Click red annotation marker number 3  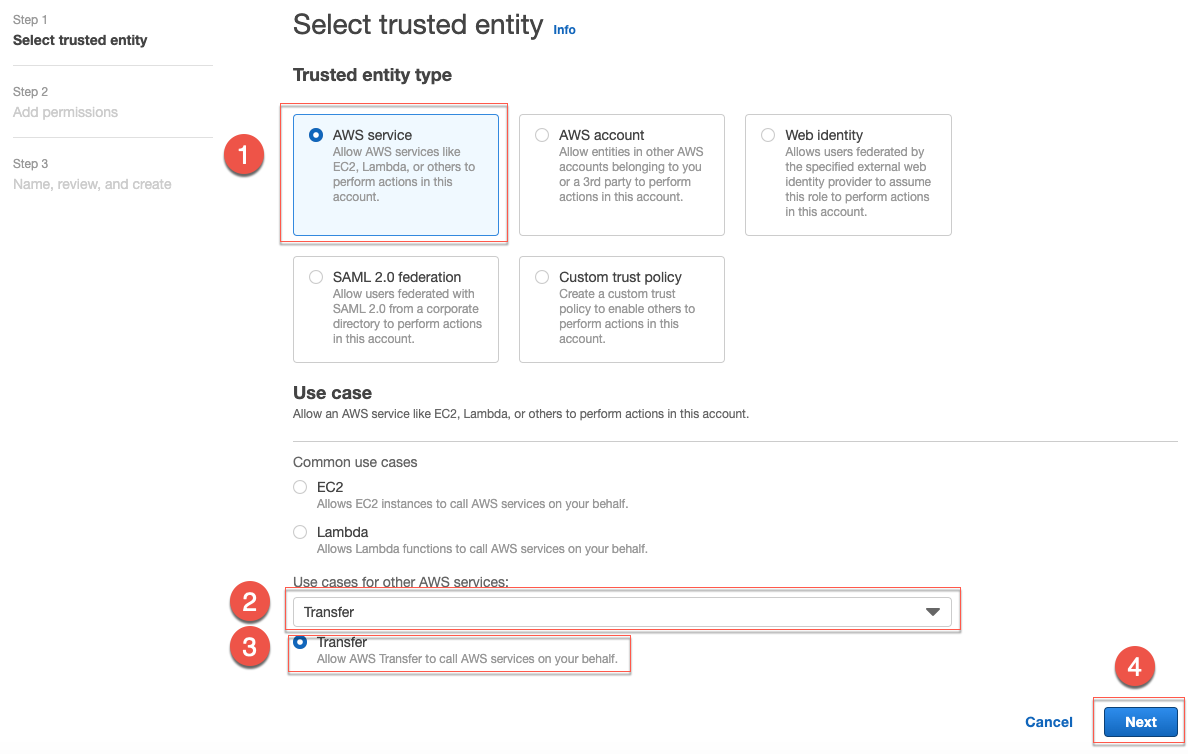[x=249, y=647]
